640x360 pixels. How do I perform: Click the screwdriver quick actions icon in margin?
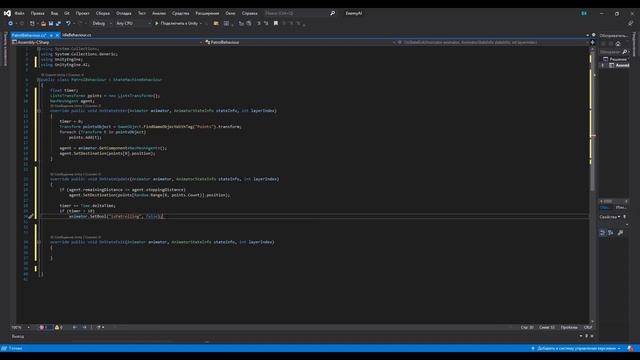[x=31, y=216]
